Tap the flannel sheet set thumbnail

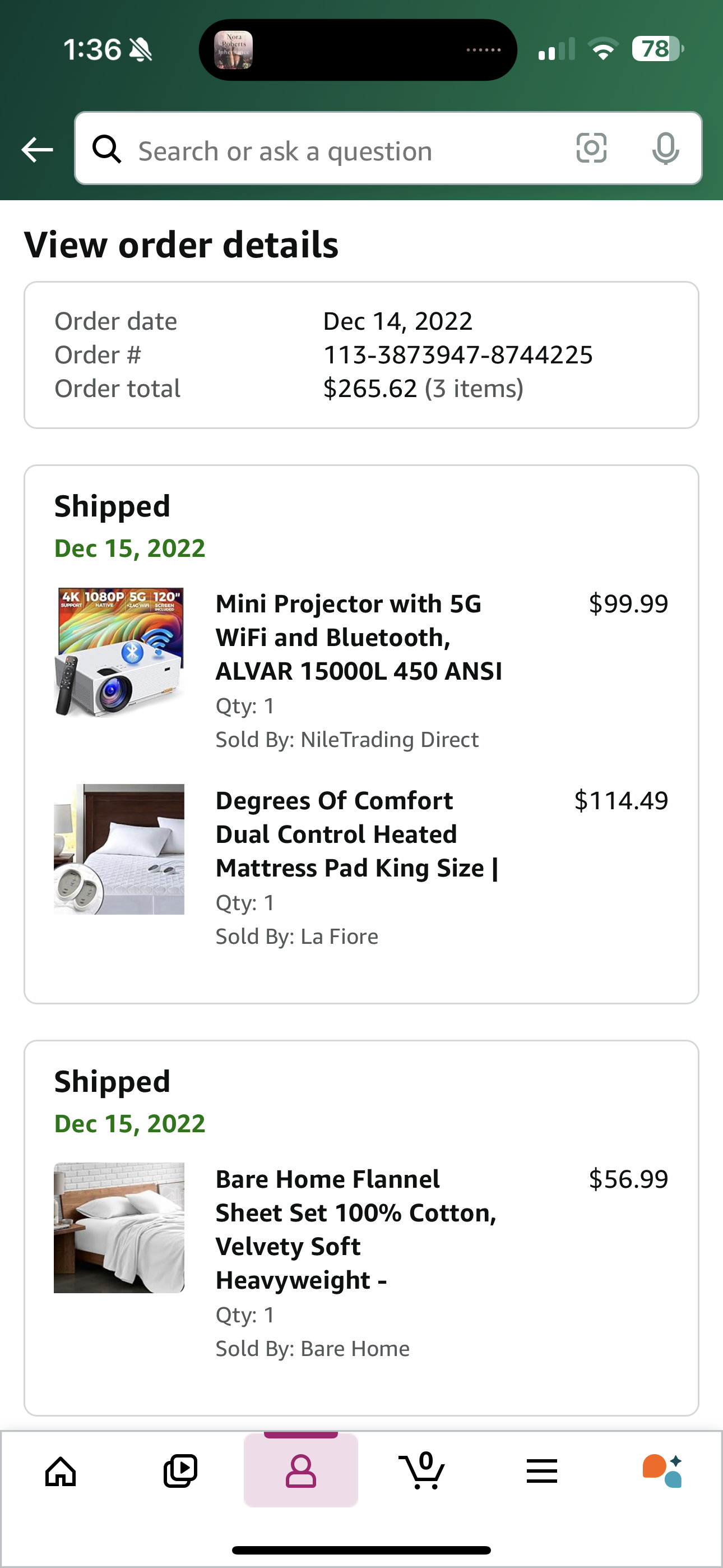[x=119, y=1228]
